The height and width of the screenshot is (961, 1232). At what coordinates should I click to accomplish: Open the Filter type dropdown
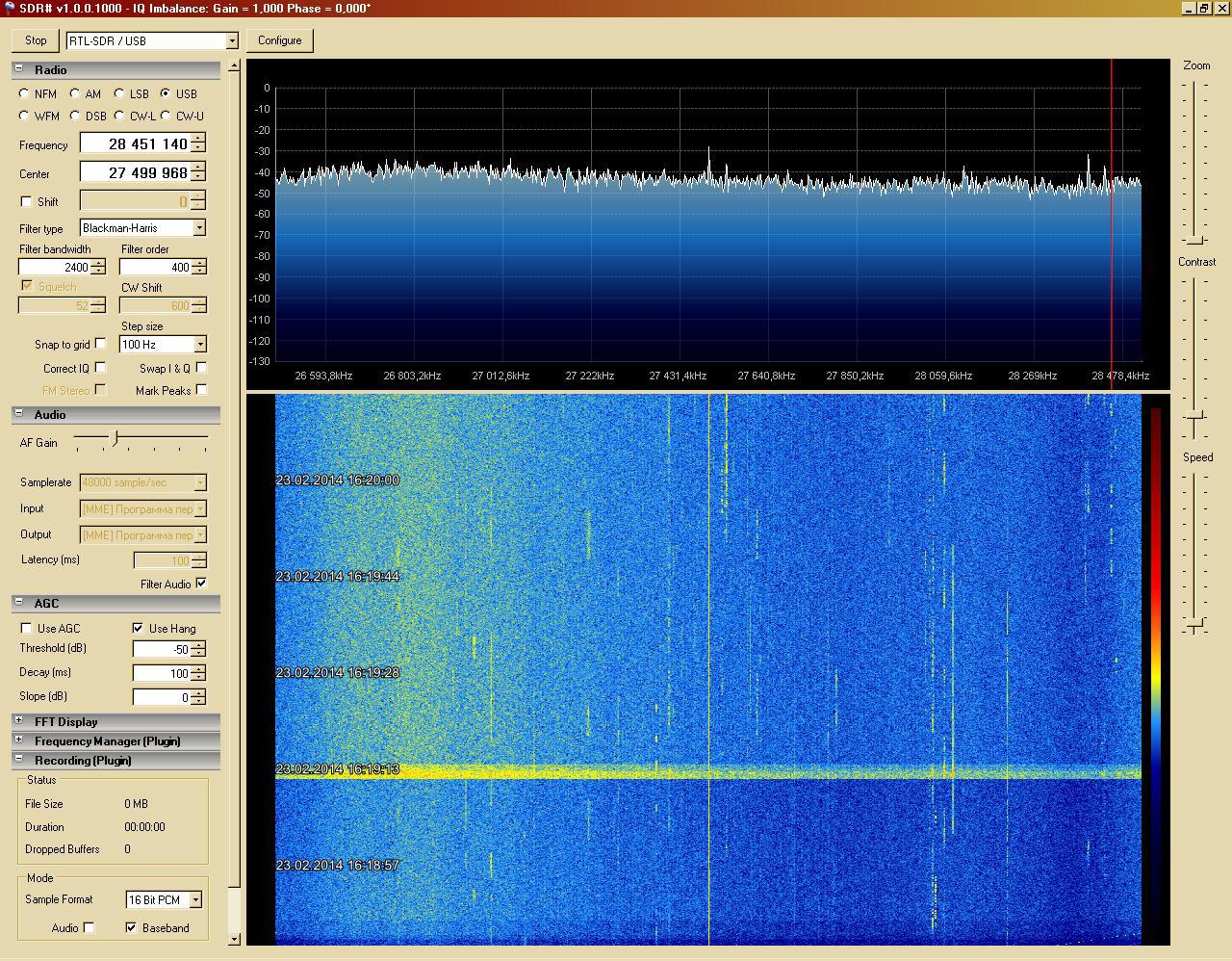pyautogui.click(x=199, y=228)
